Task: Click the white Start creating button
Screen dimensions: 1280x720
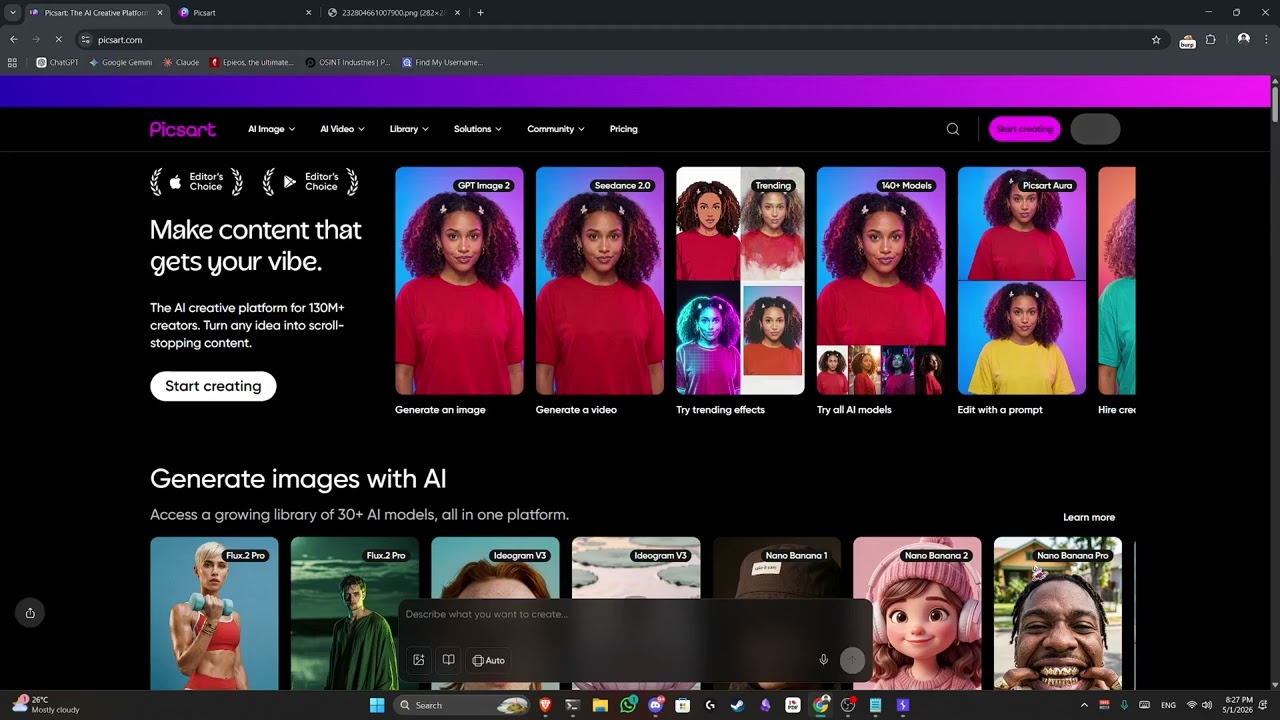Action: (x=213, y=386)
